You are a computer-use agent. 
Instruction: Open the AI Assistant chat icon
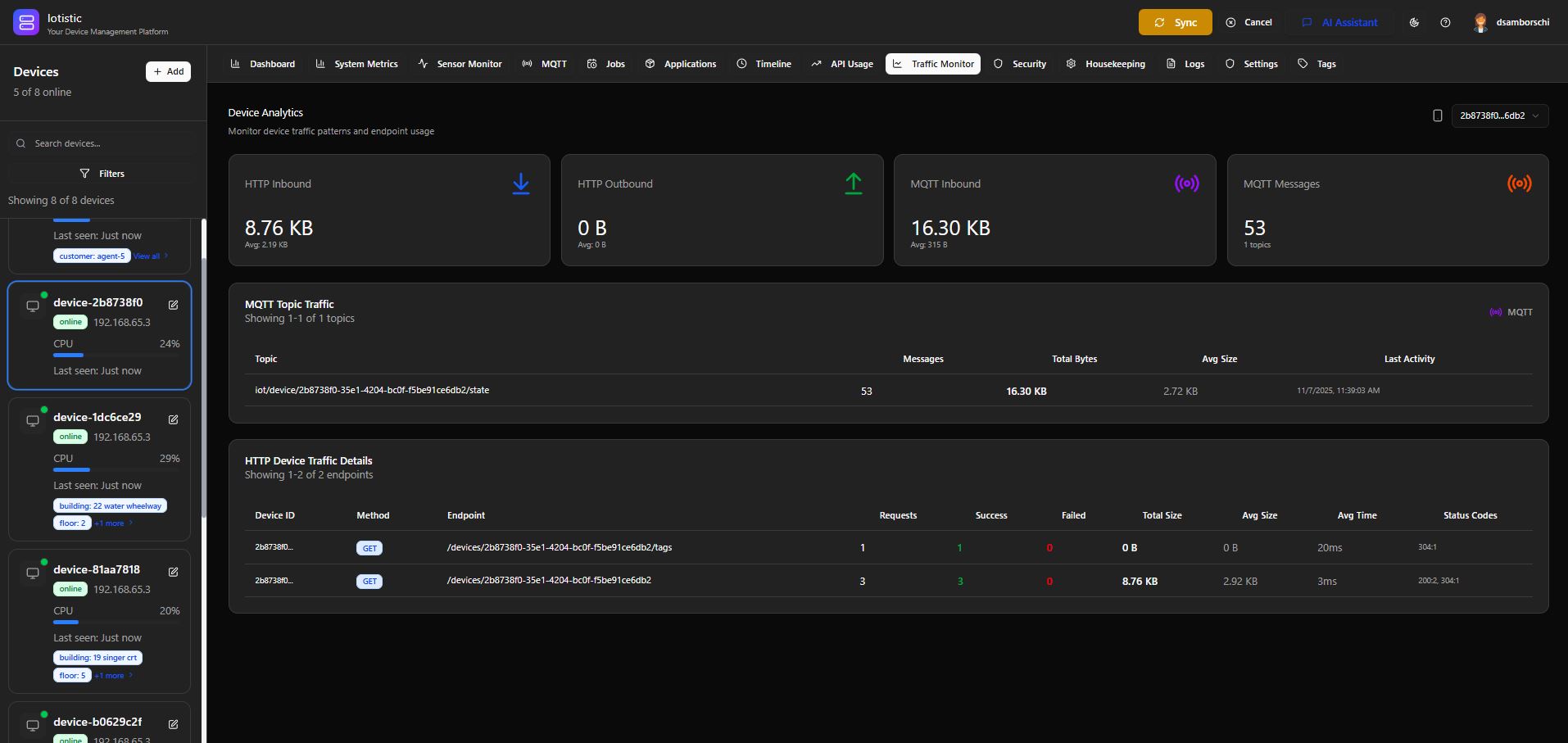point(1307,22)
